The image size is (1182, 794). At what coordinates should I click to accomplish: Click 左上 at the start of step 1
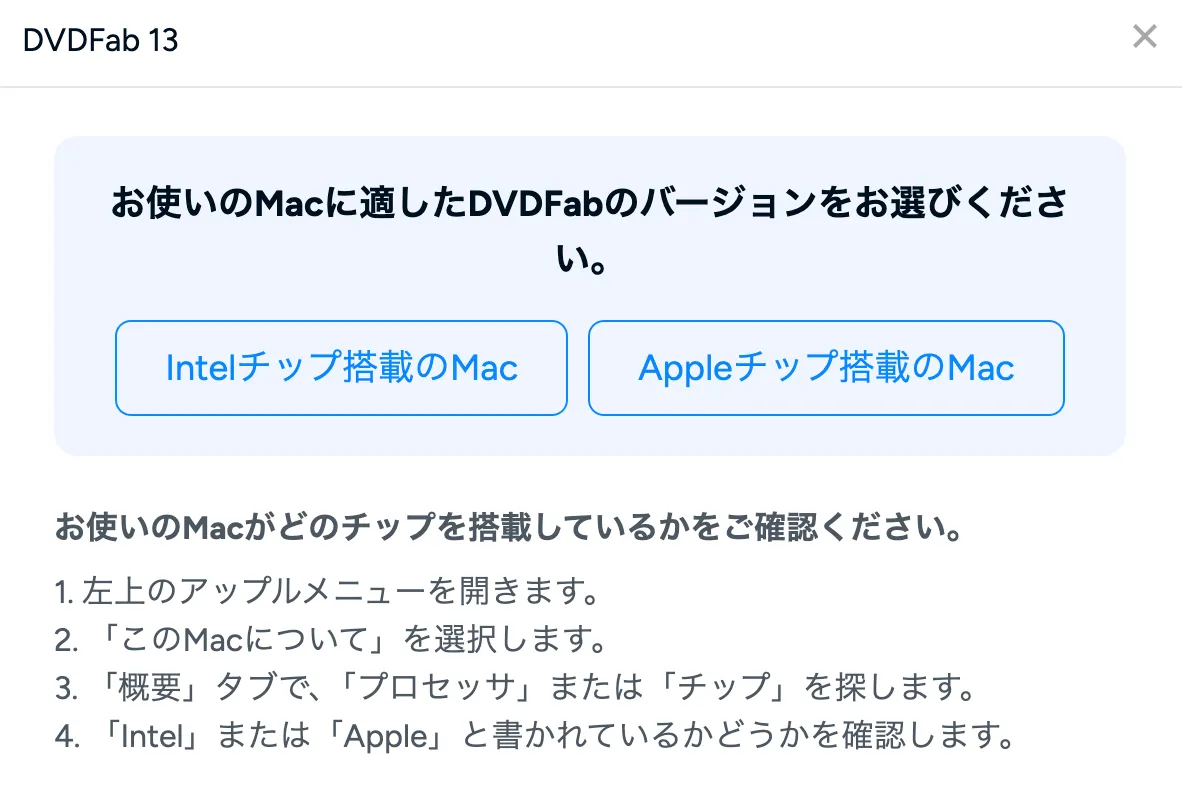(105, 592)
